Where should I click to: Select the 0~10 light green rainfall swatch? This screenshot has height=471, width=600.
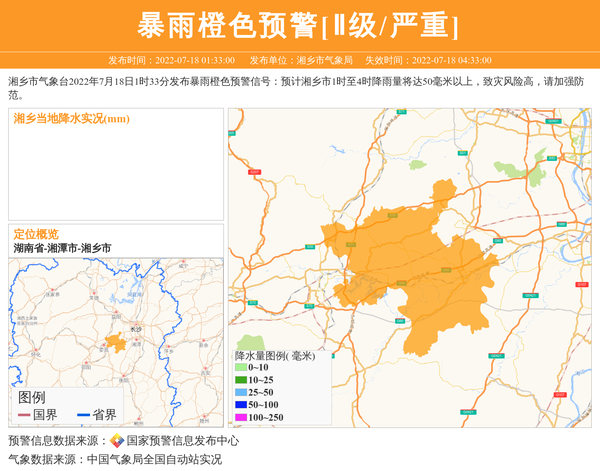pos(240,368)
